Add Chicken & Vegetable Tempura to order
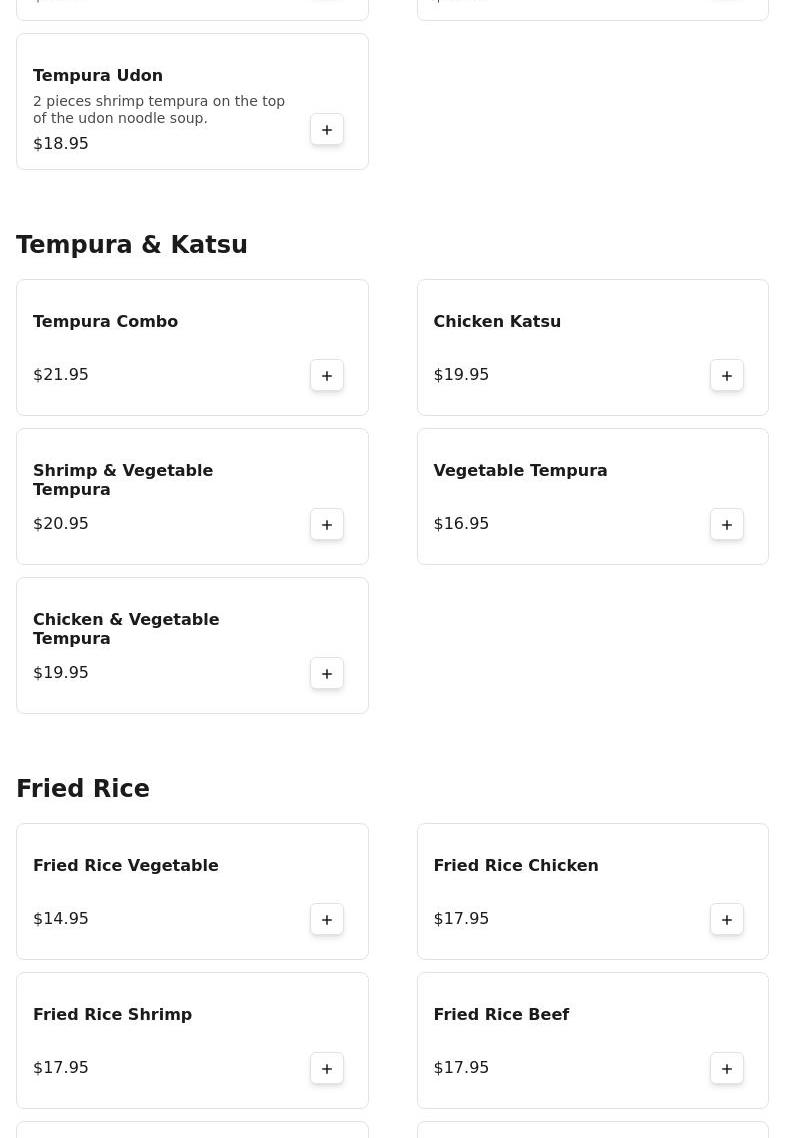 327,674
